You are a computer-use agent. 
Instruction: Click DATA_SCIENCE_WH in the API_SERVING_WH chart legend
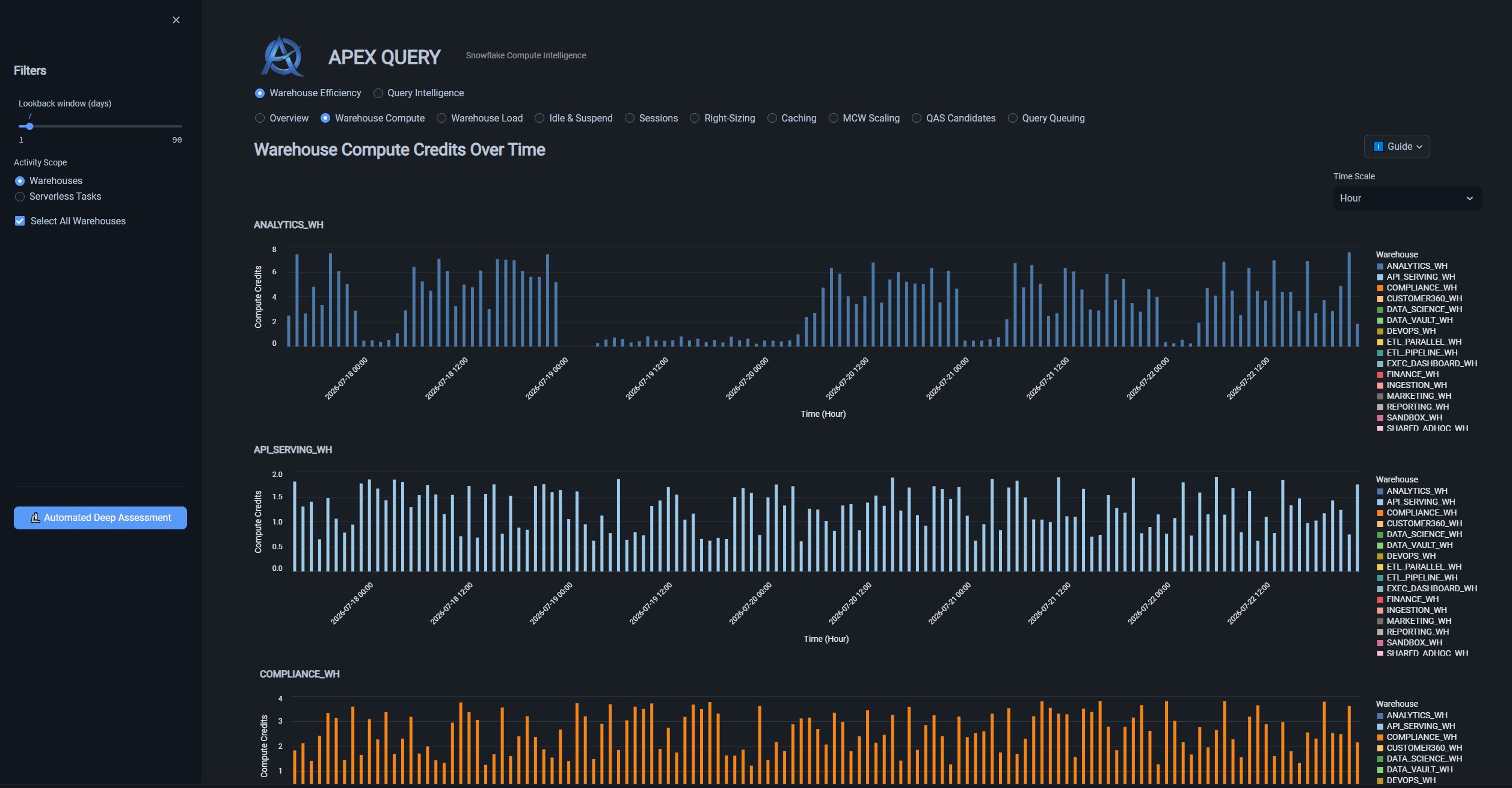pos(1419,534)
